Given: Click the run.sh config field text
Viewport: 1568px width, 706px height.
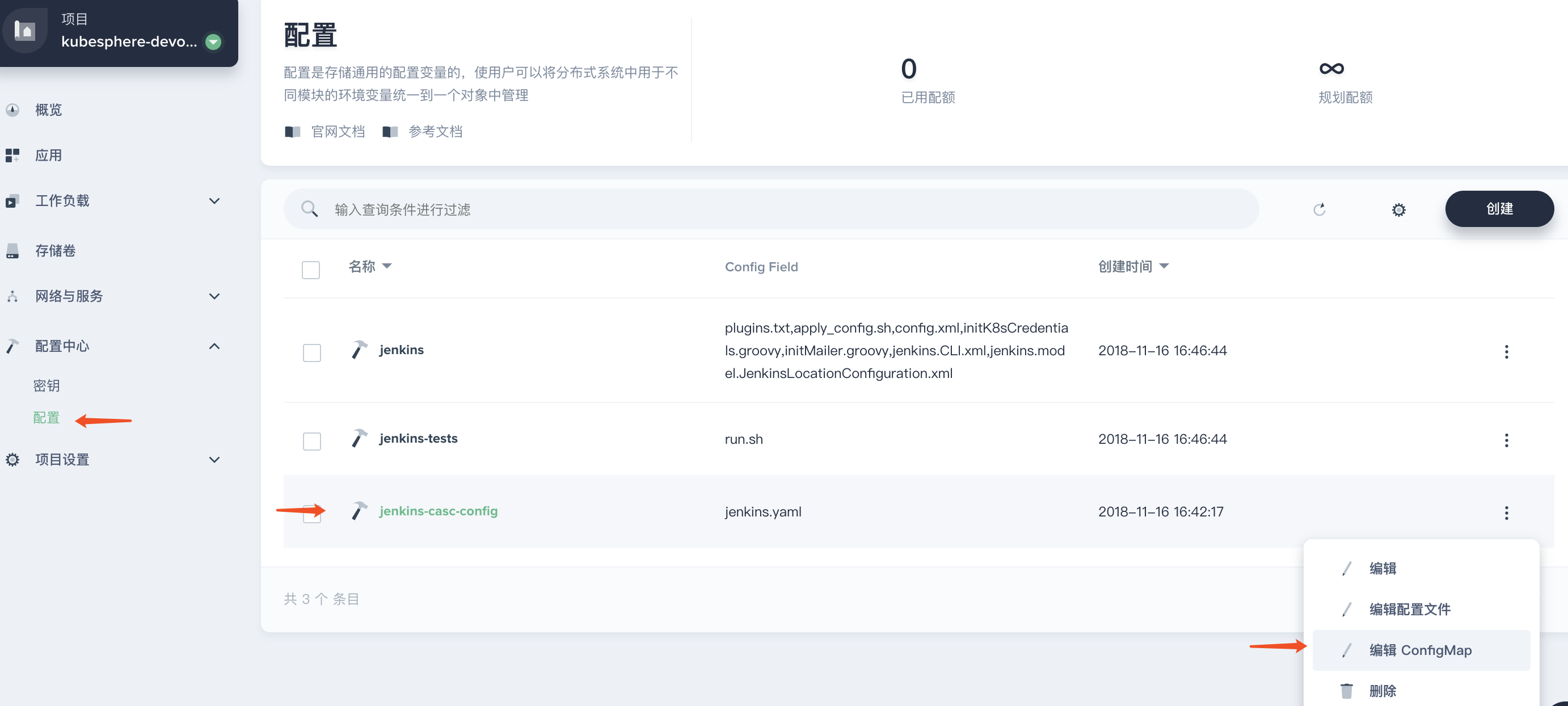Looking at the screenshot, I should [x=743, y=439].
